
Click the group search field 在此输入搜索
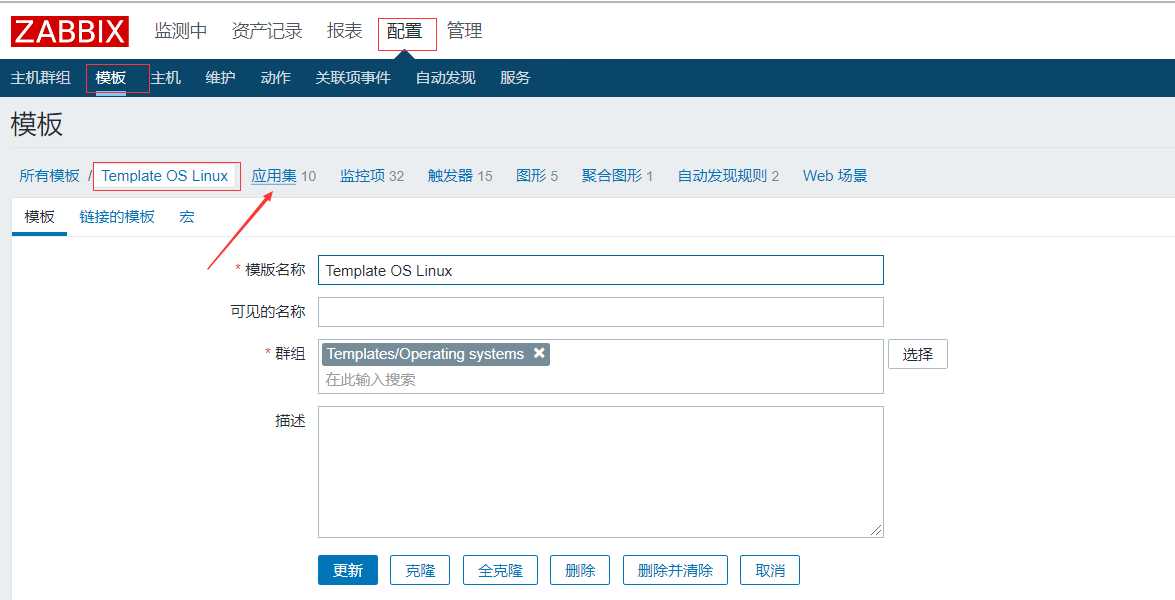coord(600,380)
